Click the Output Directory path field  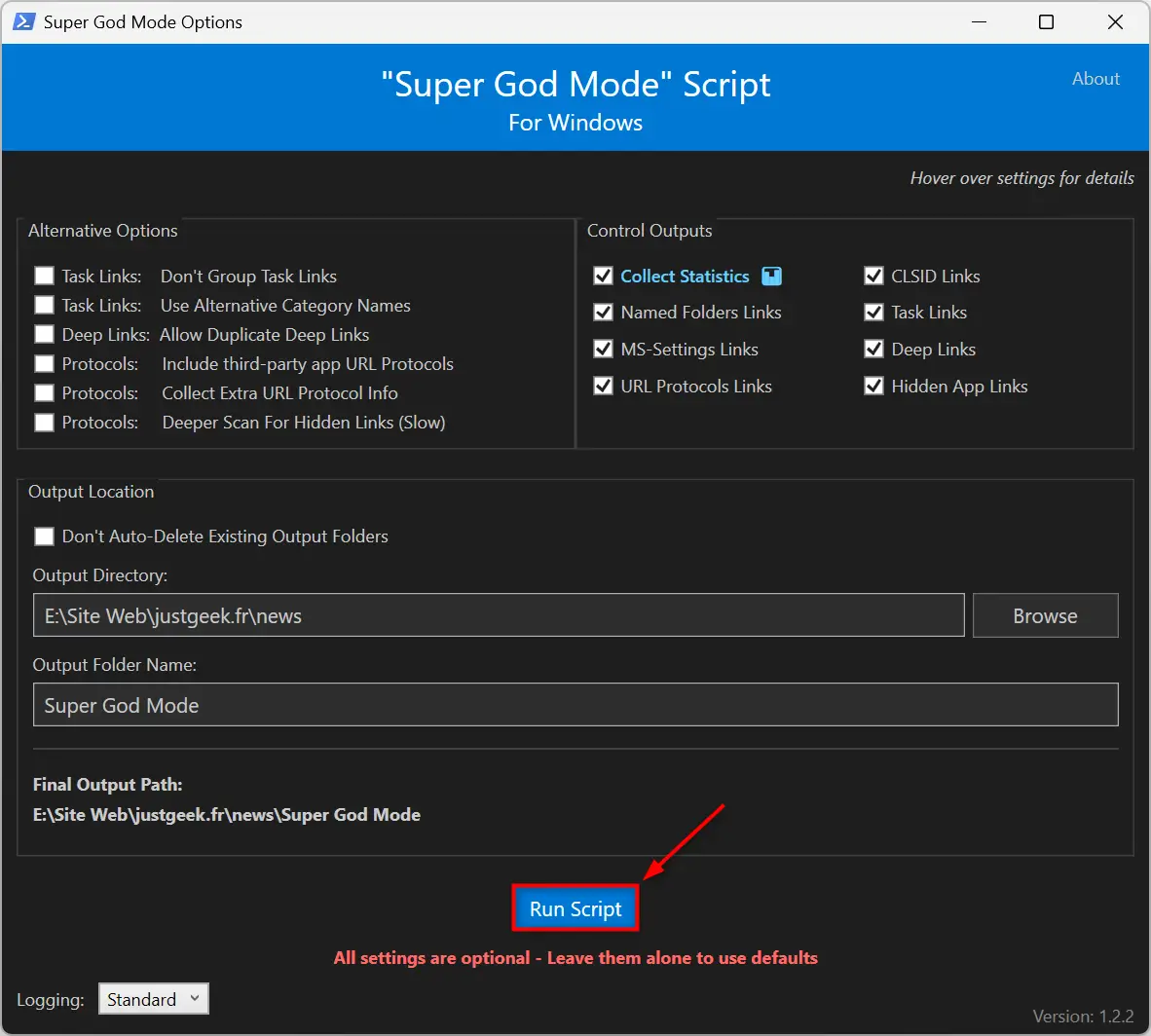(499, 616)
